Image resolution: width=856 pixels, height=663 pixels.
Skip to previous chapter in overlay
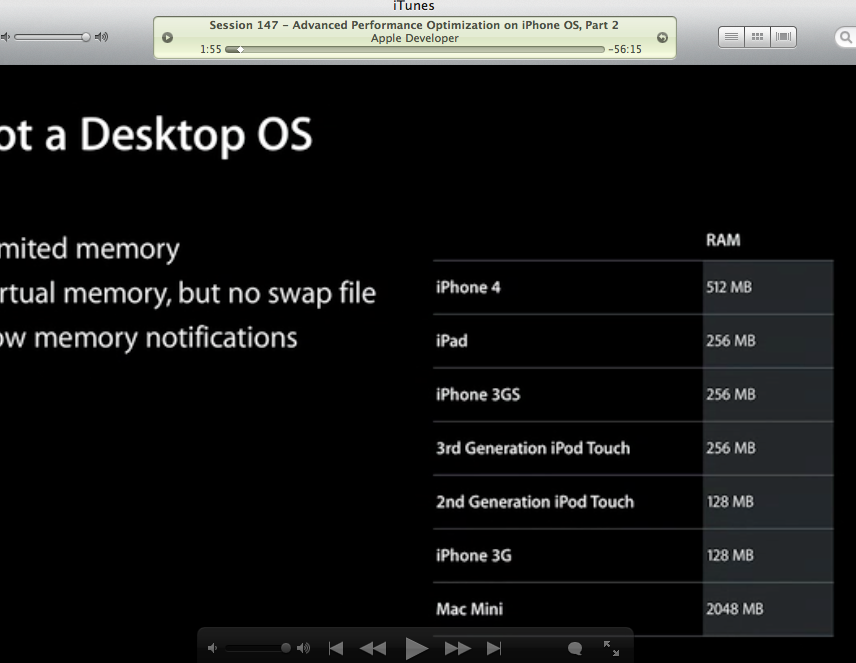tap(336, 649)
